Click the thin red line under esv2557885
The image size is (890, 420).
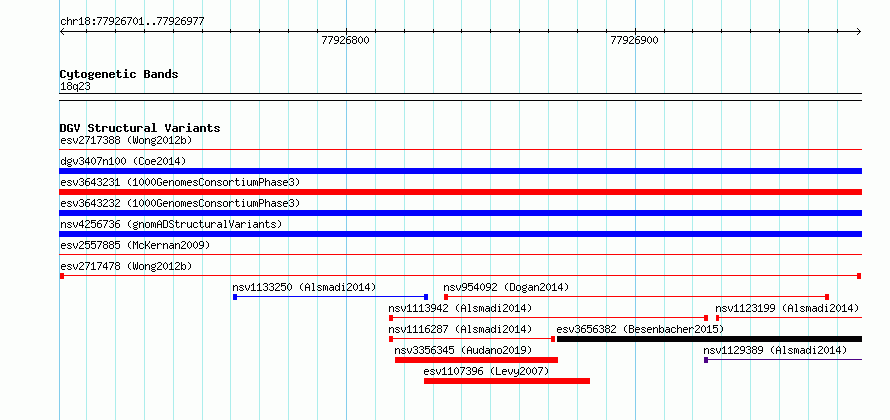[x=460, y=255]
